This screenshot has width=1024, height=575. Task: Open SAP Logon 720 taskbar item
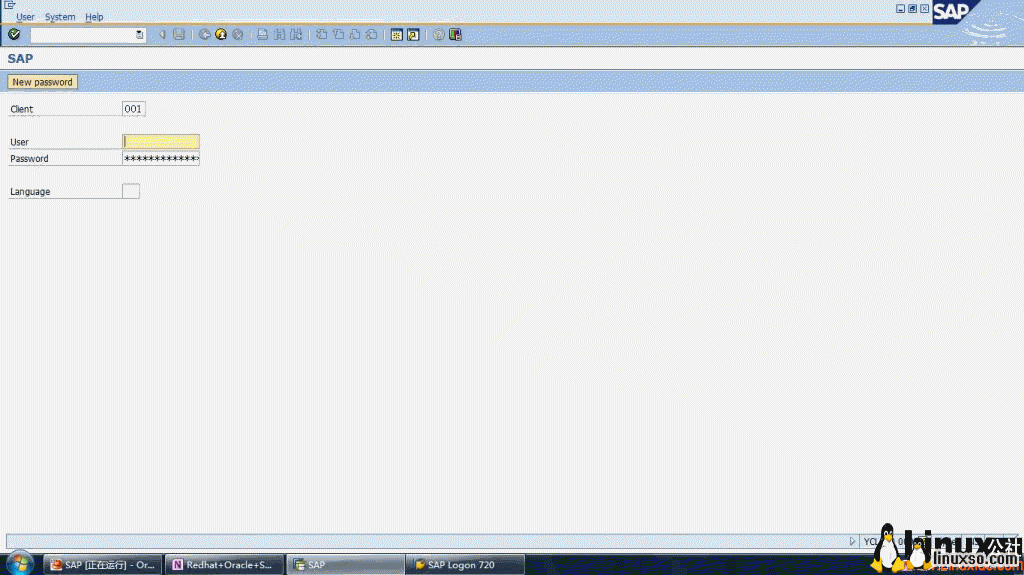click(464, 565)
